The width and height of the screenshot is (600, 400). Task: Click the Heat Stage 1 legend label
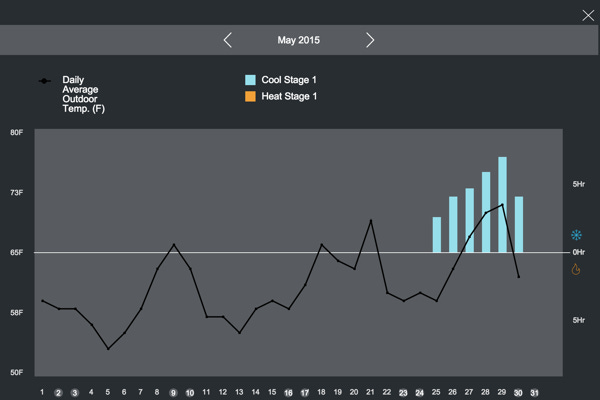(x=289, y=96)
